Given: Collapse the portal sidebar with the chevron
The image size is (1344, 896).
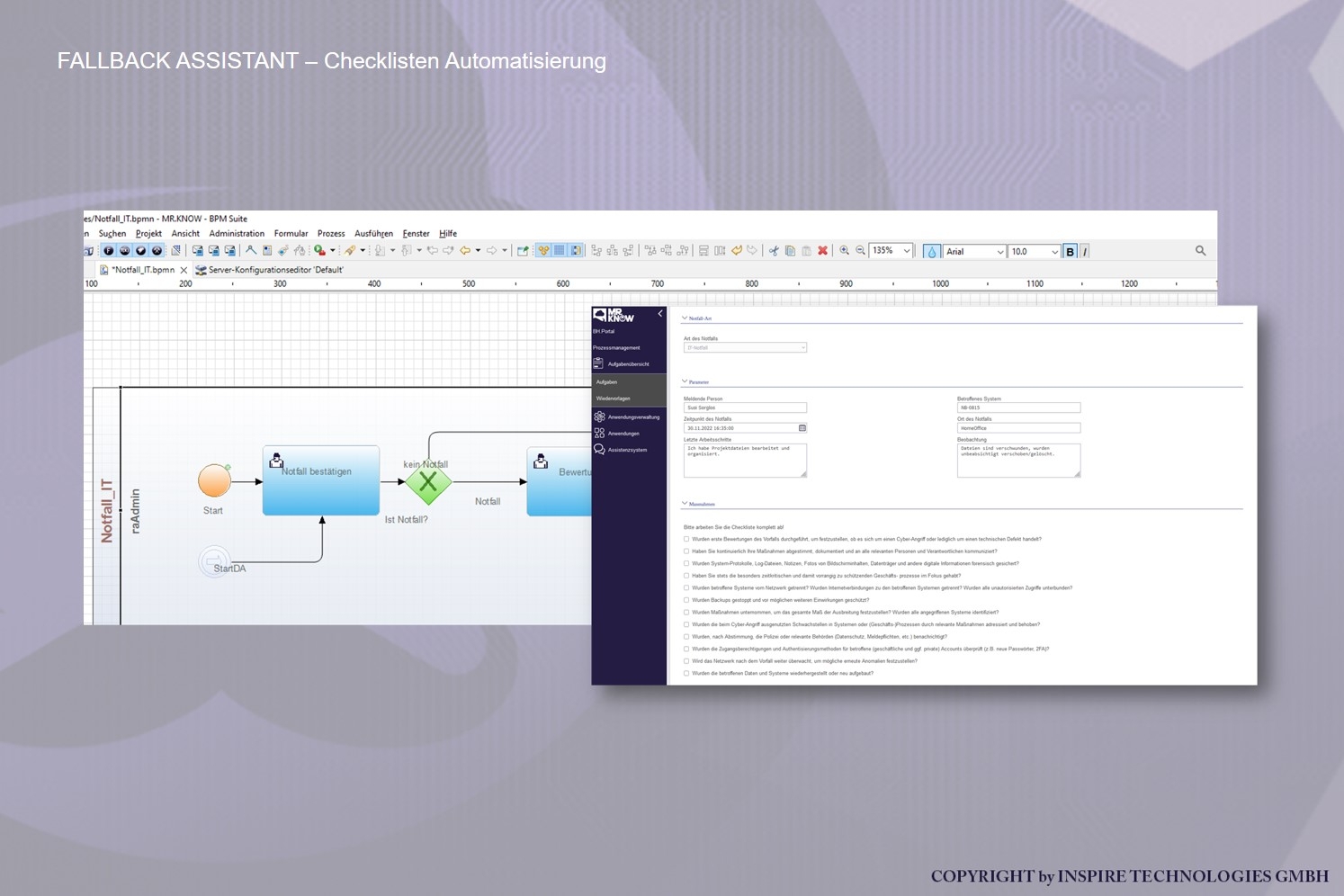Looking at the screenshot, I should pyautogui.click(x=660, y=314).
